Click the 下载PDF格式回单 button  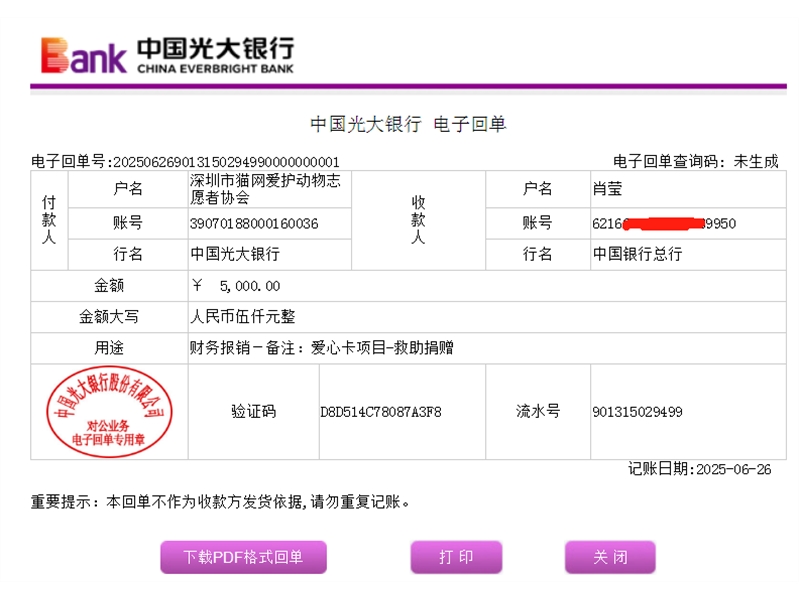pyautogui.click(x=243, y=557)
